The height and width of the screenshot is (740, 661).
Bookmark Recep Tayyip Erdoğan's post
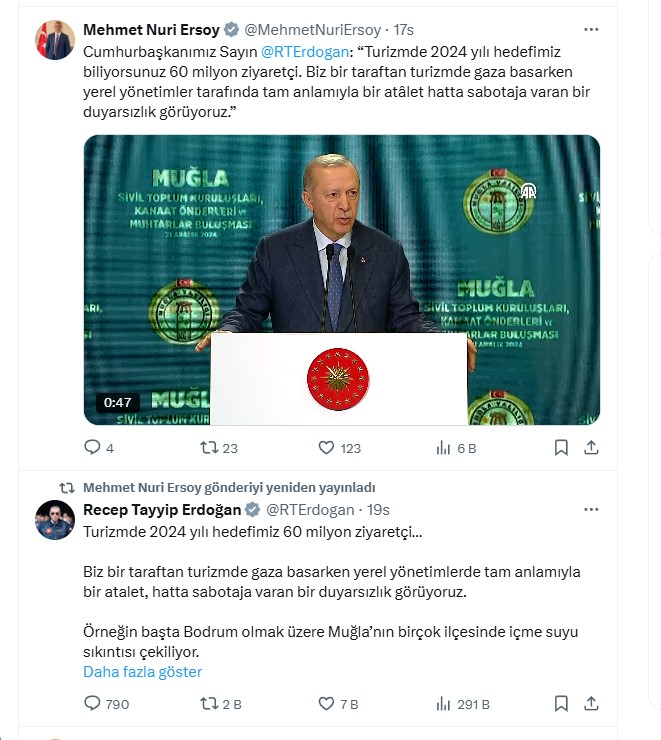561,704
